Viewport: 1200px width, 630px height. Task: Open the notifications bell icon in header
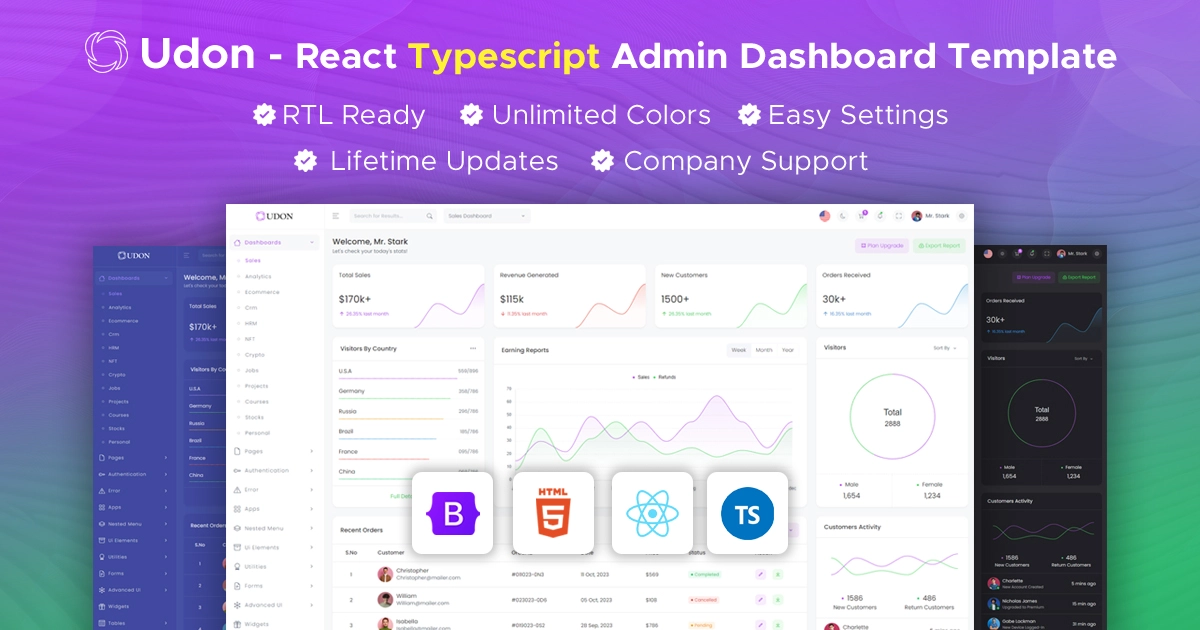(x=880, y=216)
